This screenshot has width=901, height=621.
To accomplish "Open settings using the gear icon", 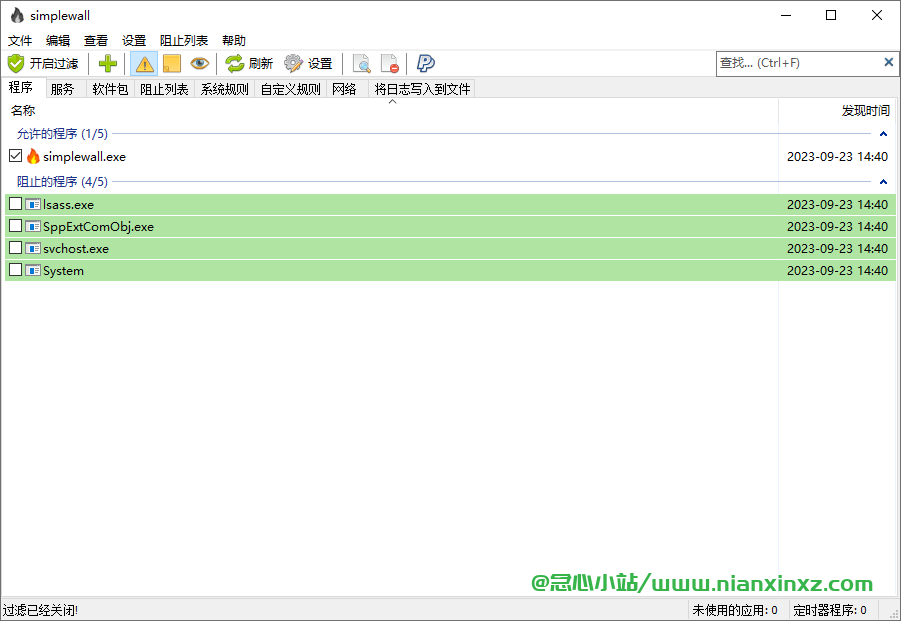I will click(293, 63).
